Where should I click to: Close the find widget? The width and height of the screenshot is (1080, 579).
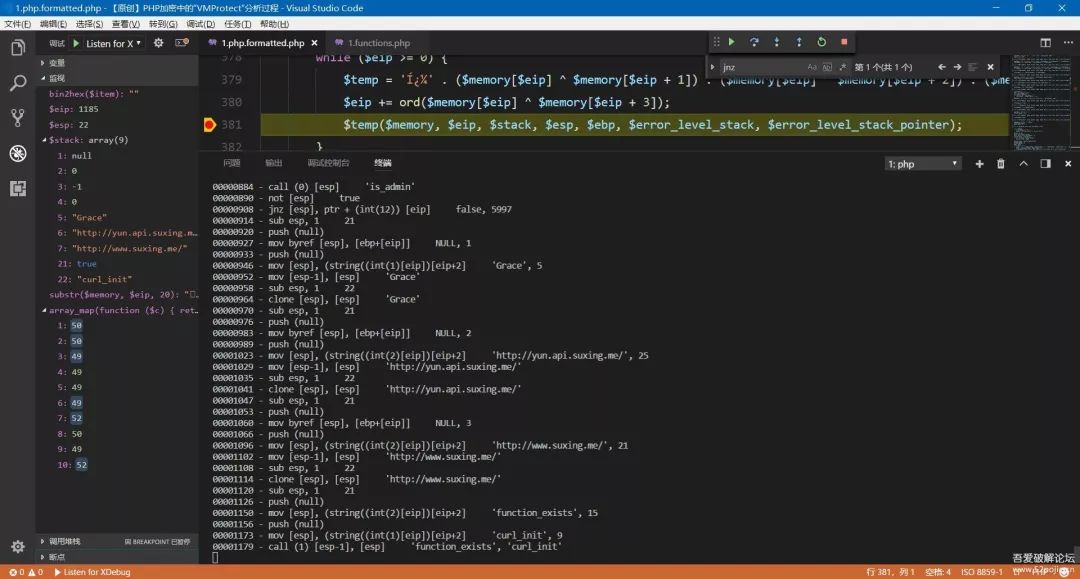tap(990, 67)
